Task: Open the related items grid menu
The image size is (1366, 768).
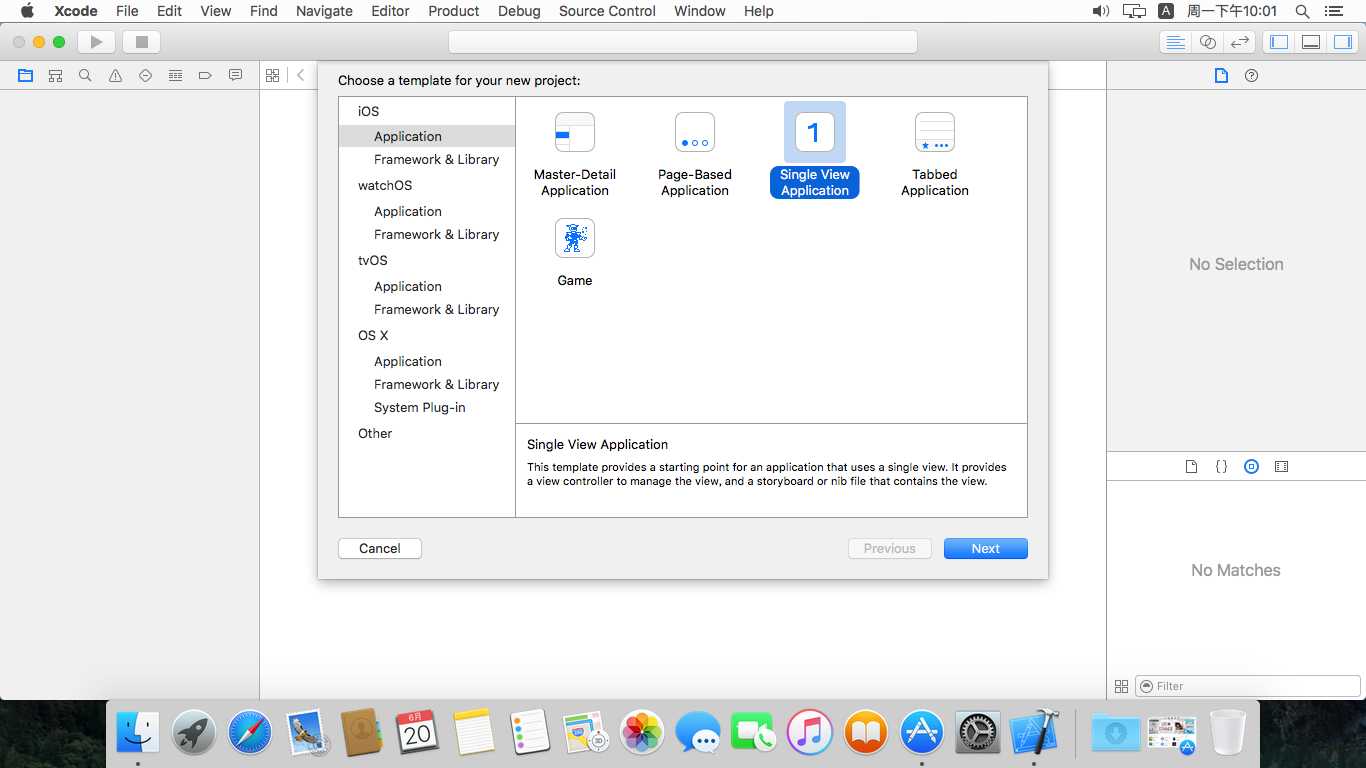Action: pyautogui.click(x=272, y=75)
